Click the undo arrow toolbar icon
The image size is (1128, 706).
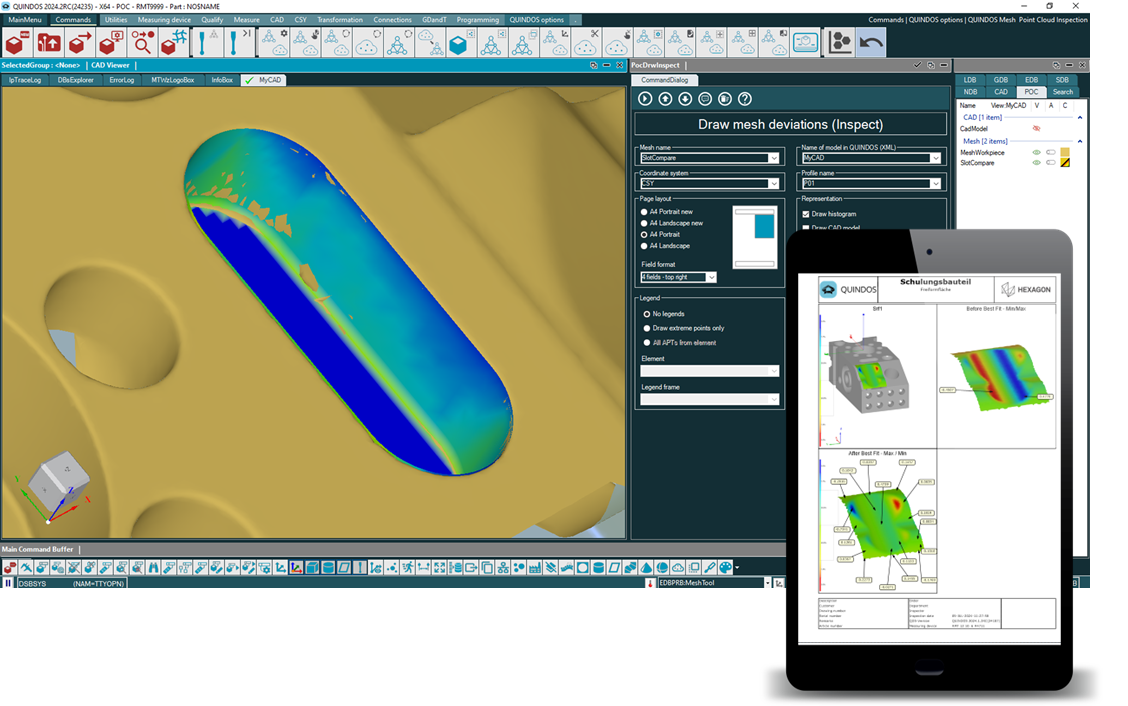(871, 43)
